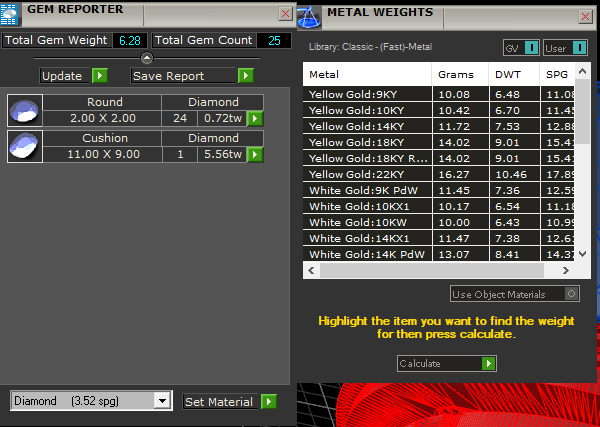Click green arrow next to Update

[99, 76]
